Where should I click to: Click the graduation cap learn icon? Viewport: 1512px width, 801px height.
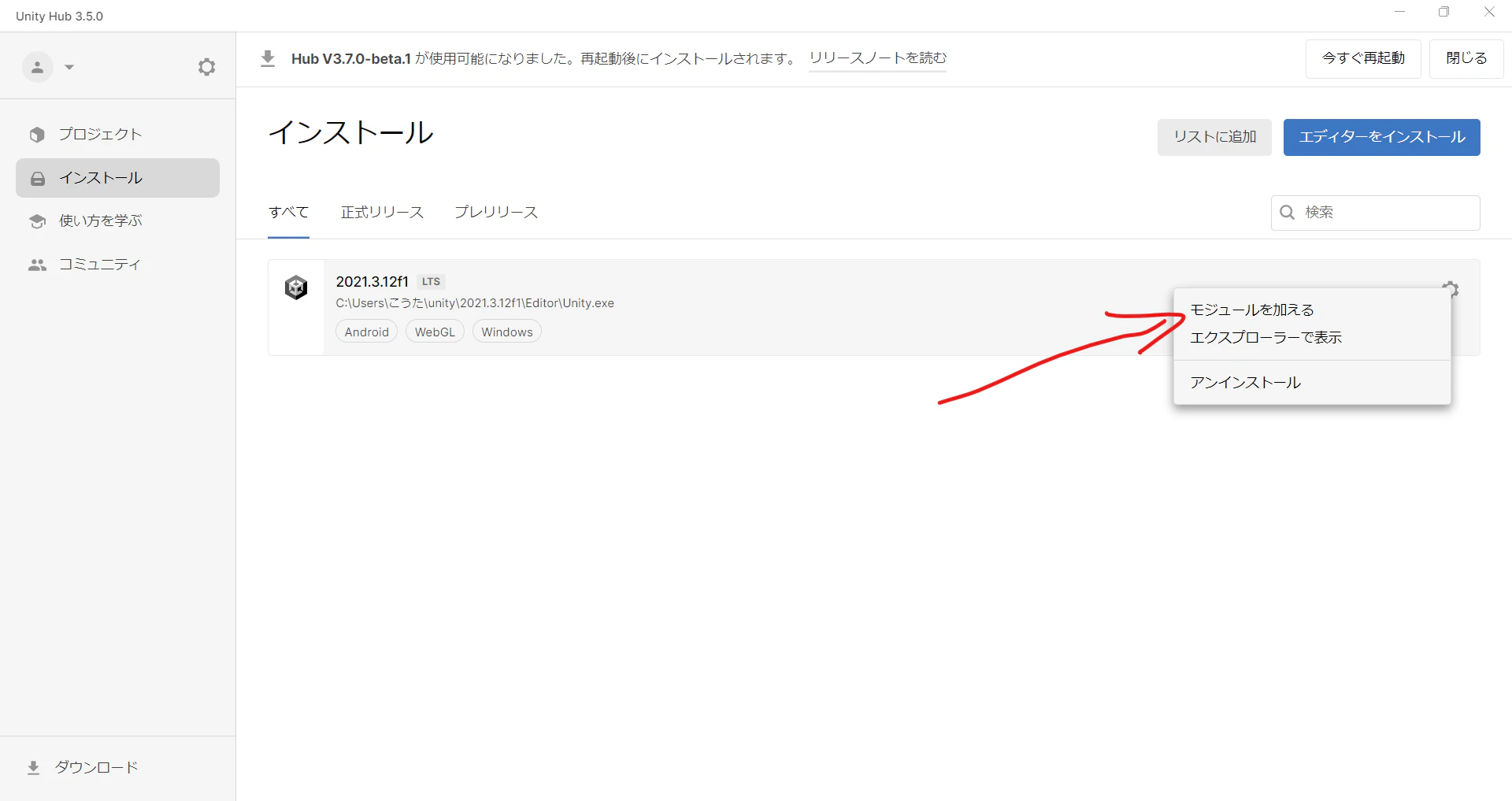click(38, 221)
